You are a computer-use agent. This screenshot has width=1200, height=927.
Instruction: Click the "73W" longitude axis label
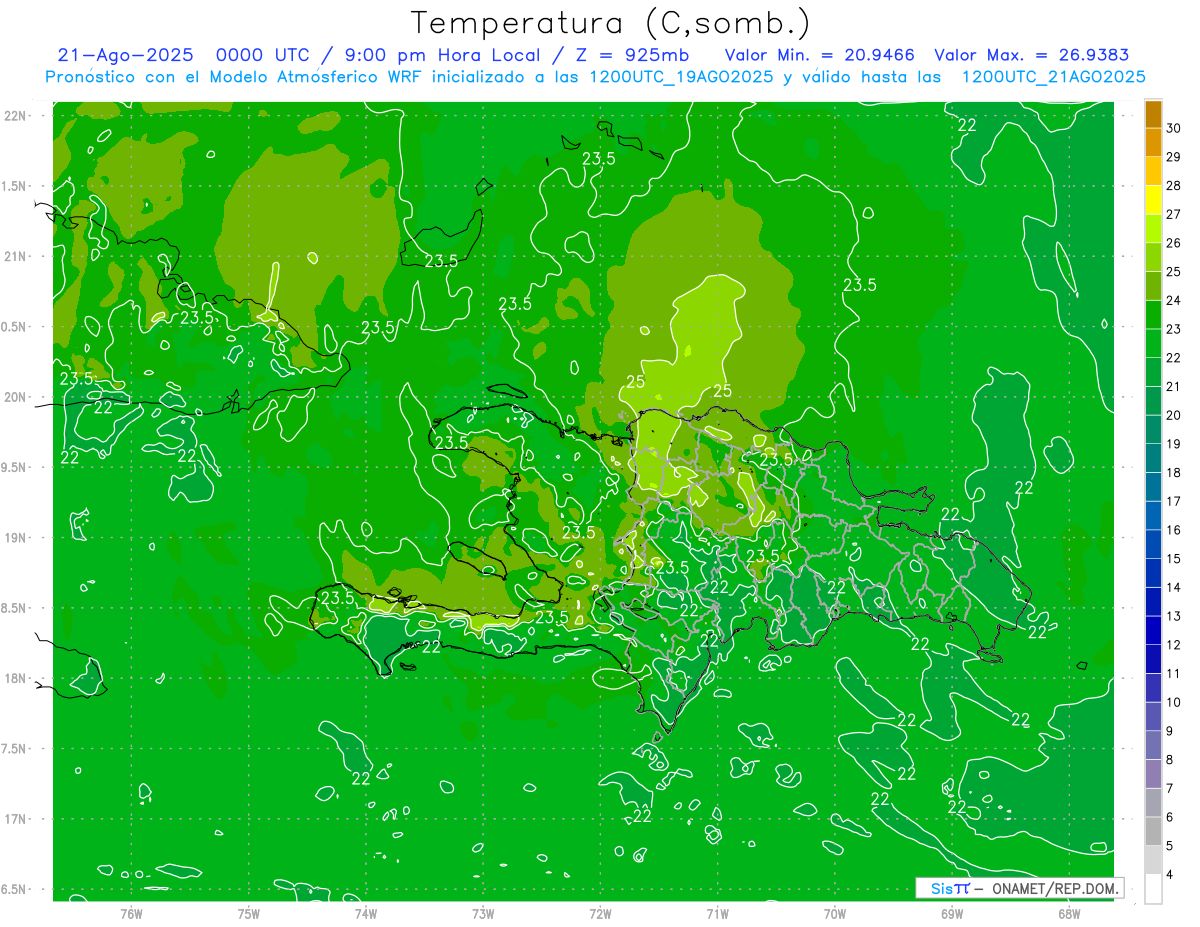[483, 913]
